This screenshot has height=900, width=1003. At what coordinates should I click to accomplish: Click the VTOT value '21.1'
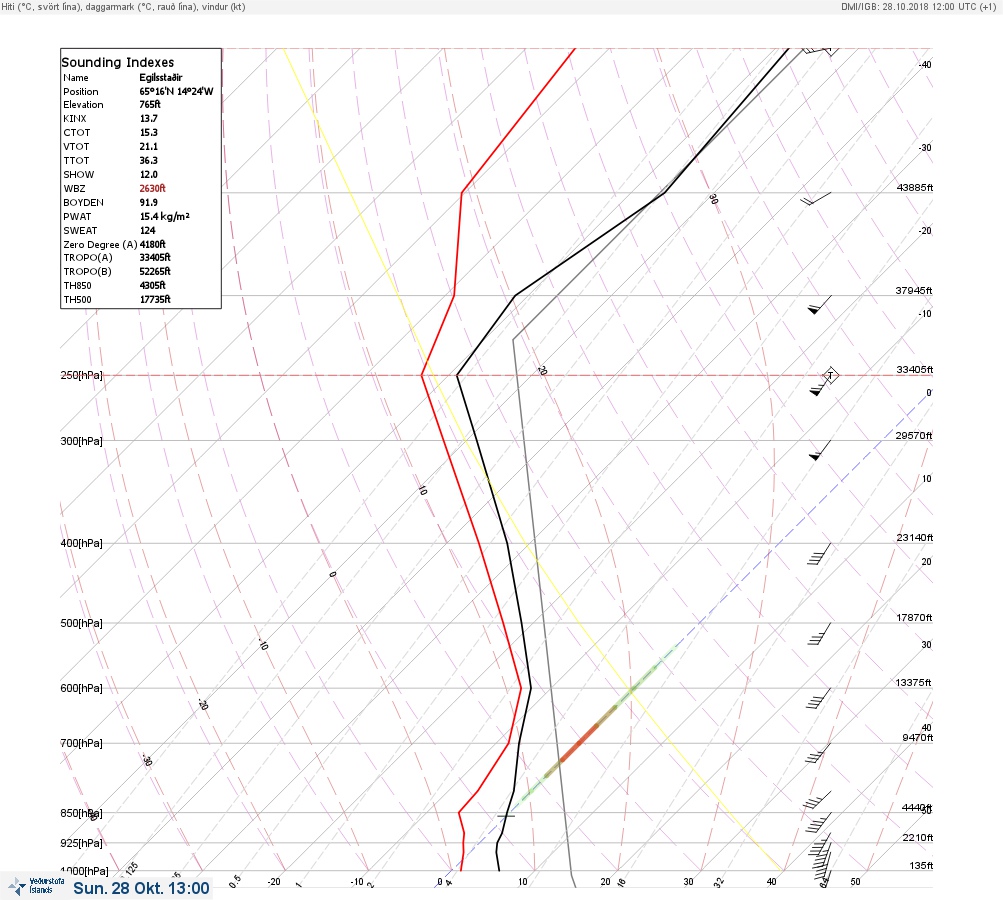pyautogui.click(x=148, y=146)
